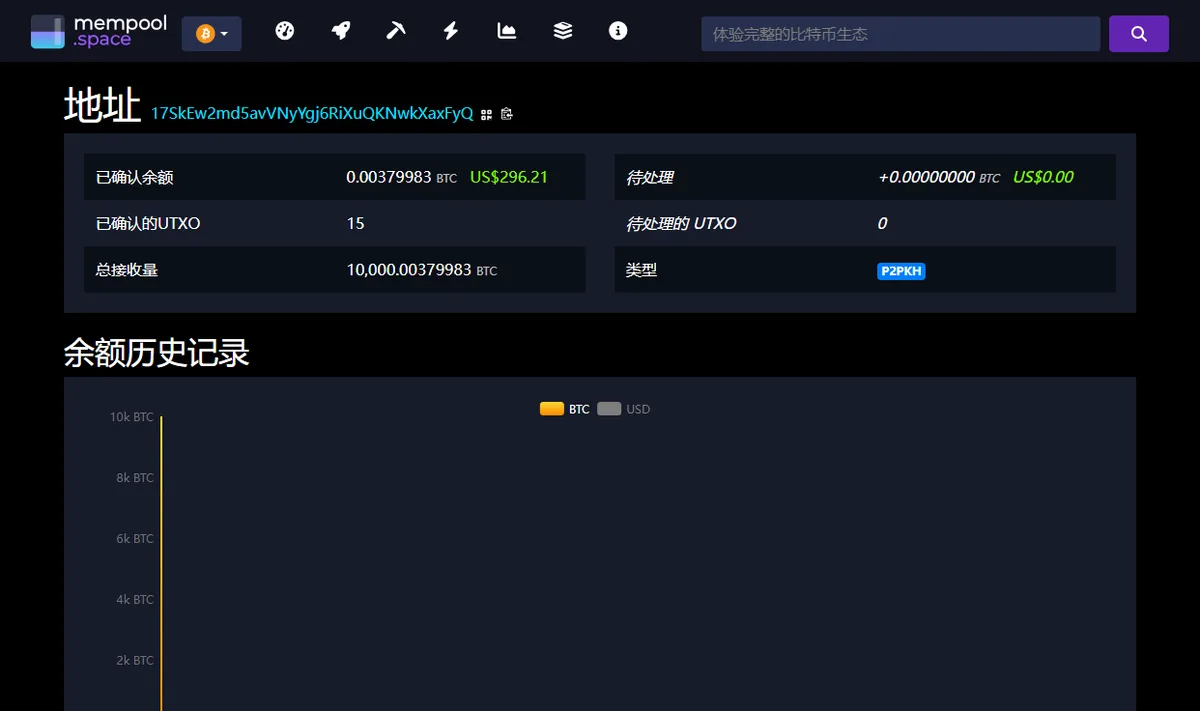
Task: Click the 2k BTC axis label
Action: 135,661
